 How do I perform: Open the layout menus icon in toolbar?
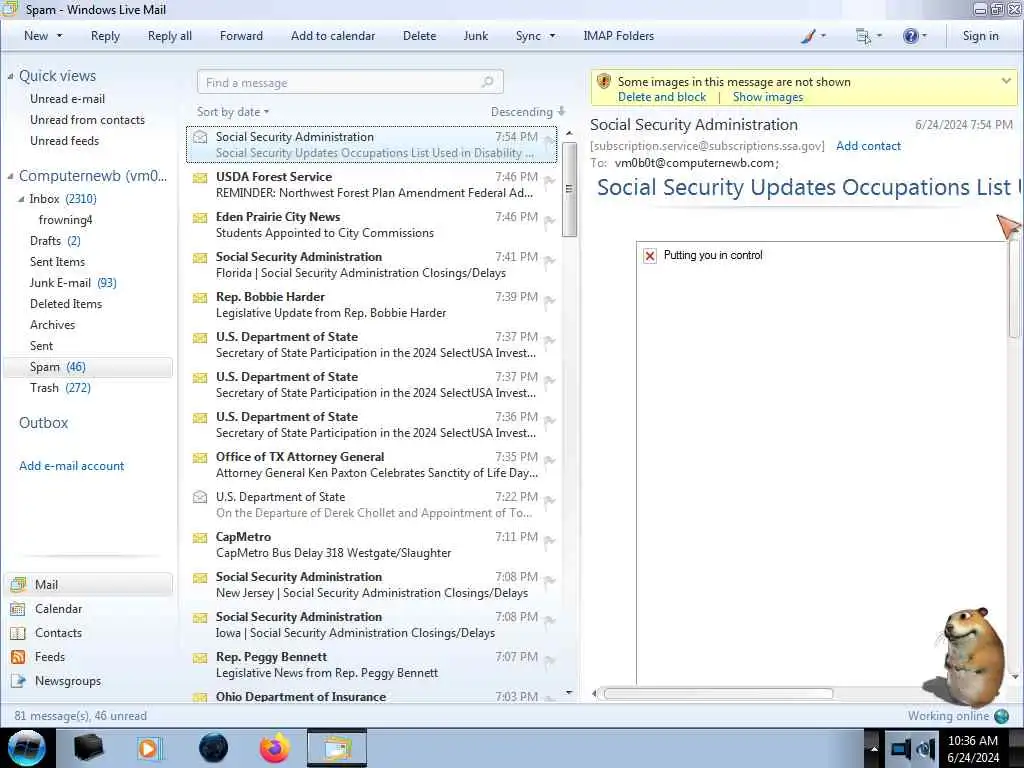pos(863,36)
